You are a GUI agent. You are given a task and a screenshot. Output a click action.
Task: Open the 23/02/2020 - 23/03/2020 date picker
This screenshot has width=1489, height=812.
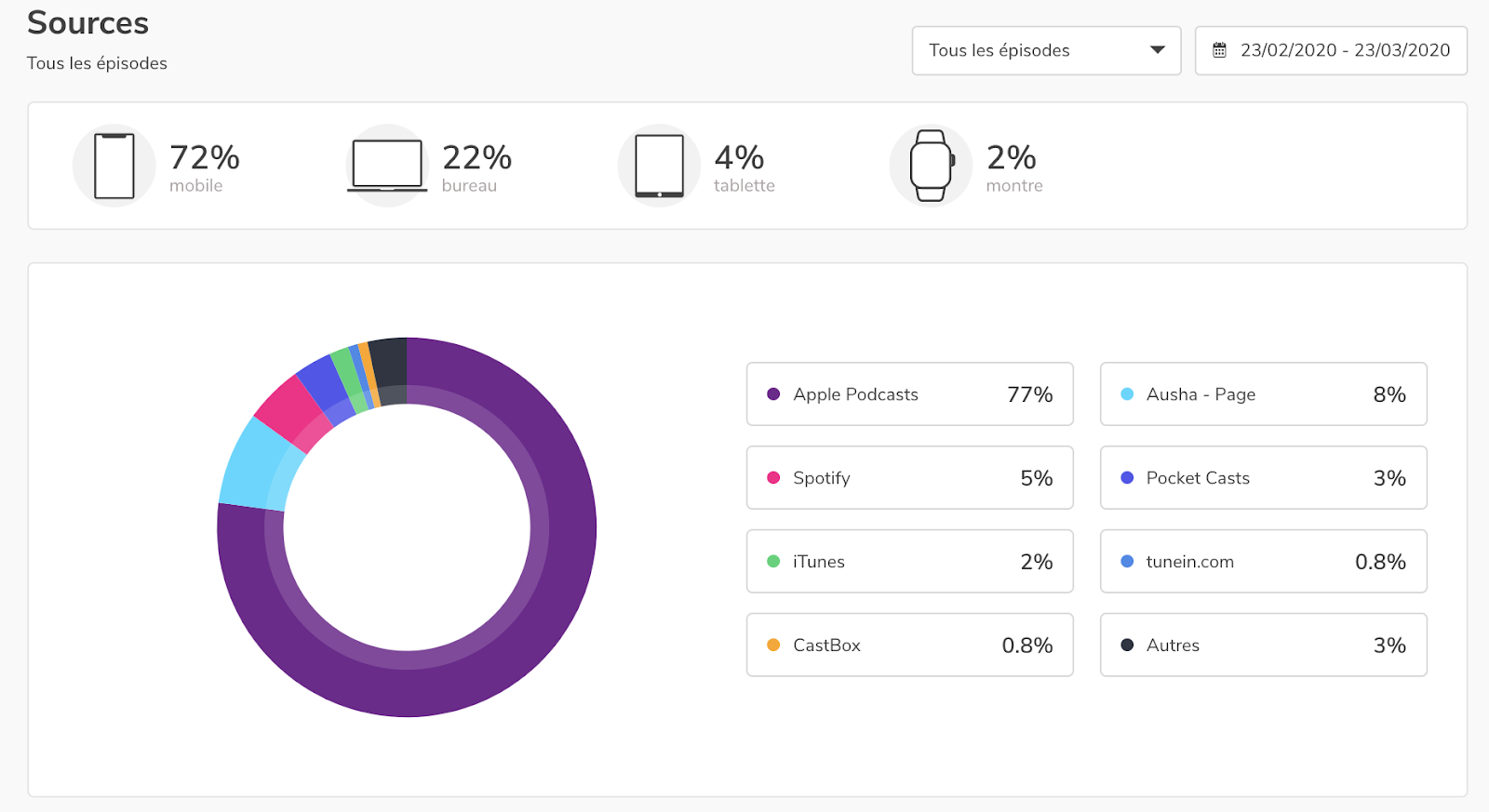[1331, 50]
